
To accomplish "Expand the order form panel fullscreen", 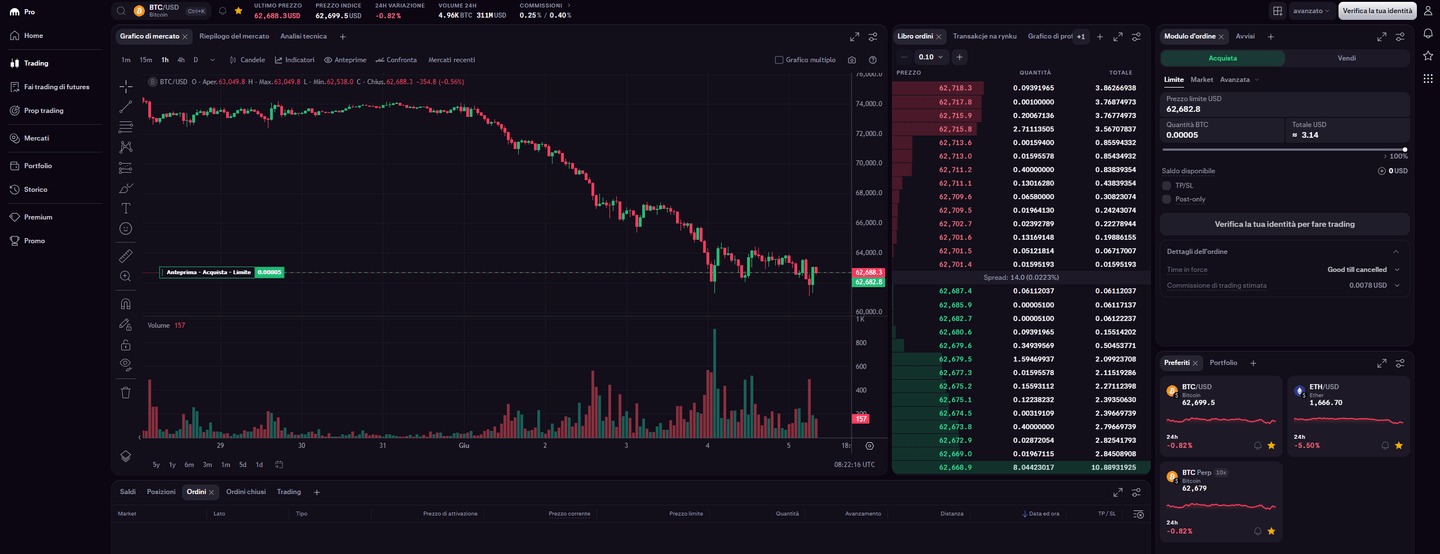I will tap(1381, 36).
